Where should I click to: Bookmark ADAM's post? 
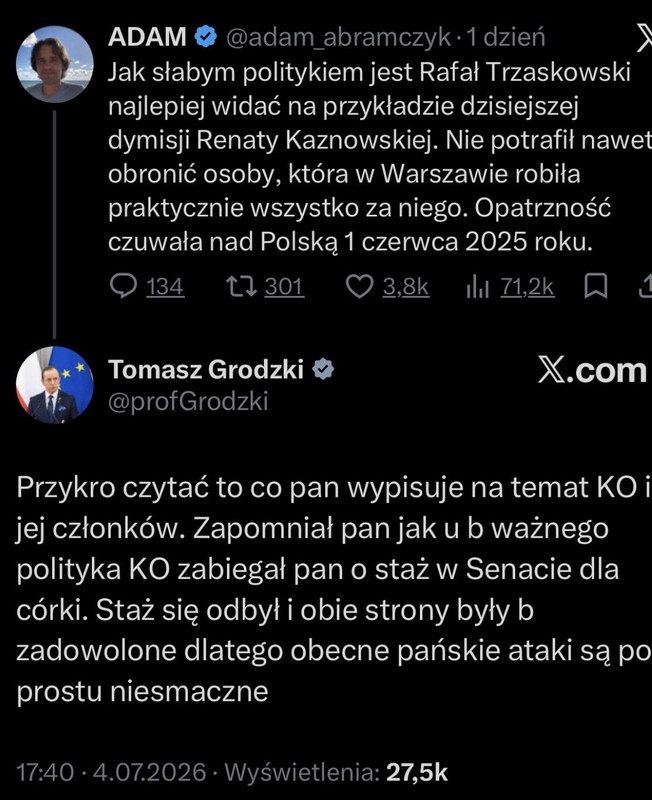coord(595,286)
